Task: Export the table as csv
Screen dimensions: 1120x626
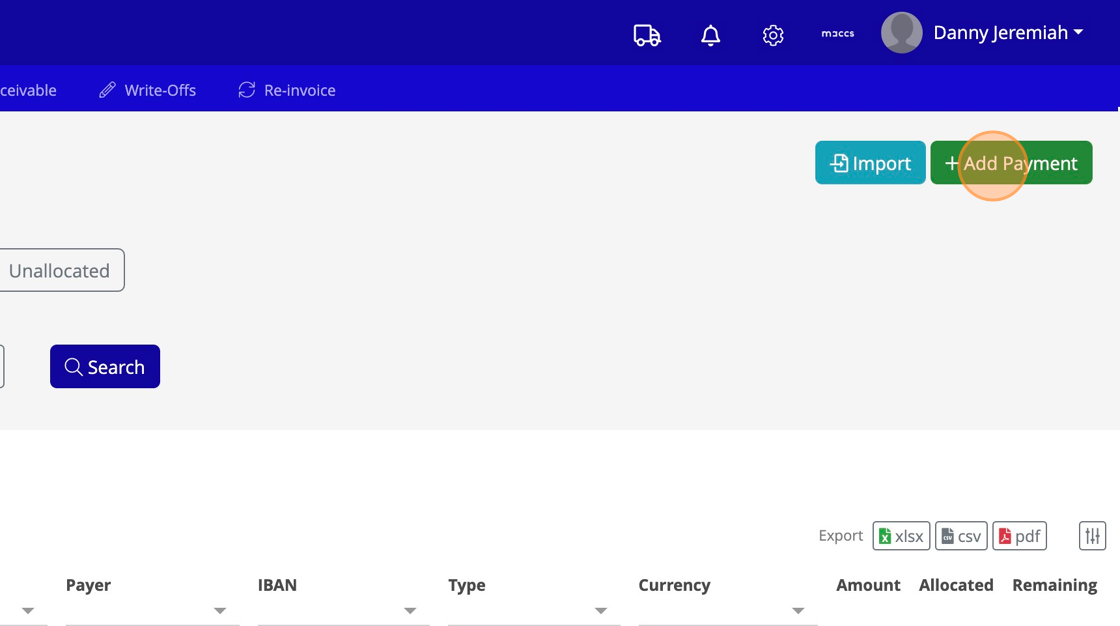Action: click(961, 536)
